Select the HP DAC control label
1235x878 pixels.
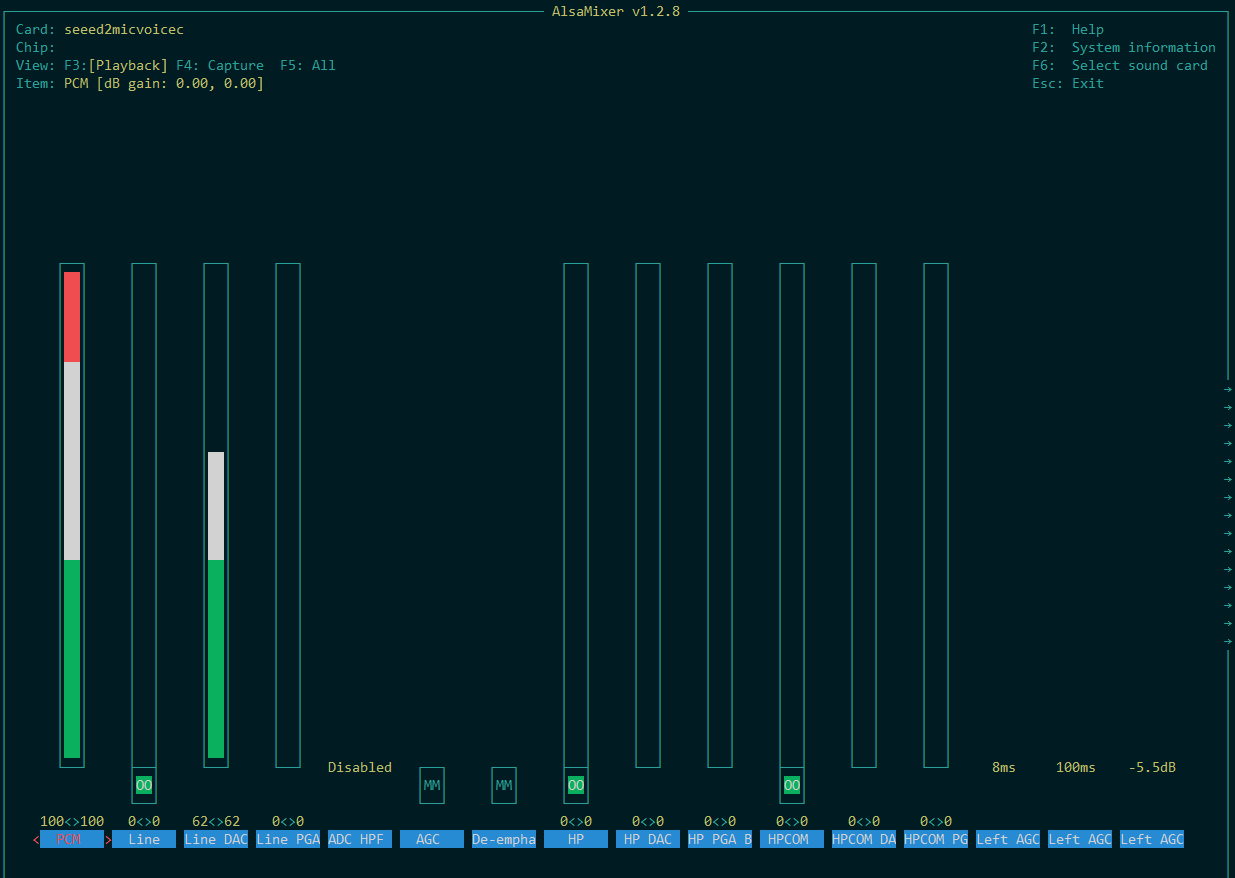pyautogui.click(x=648, y=839)
